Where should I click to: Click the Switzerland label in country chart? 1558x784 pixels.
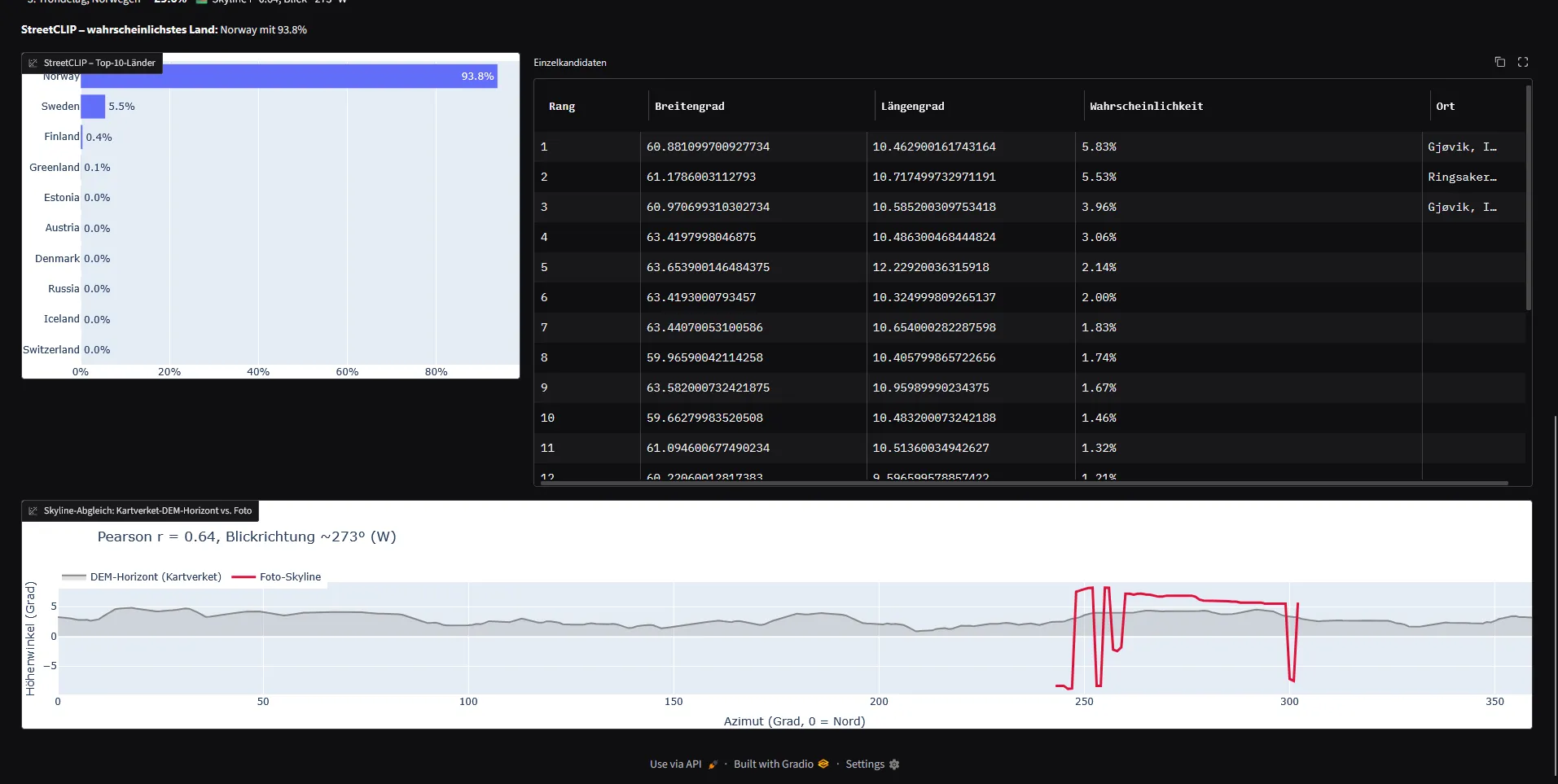(x=51, y=349)
